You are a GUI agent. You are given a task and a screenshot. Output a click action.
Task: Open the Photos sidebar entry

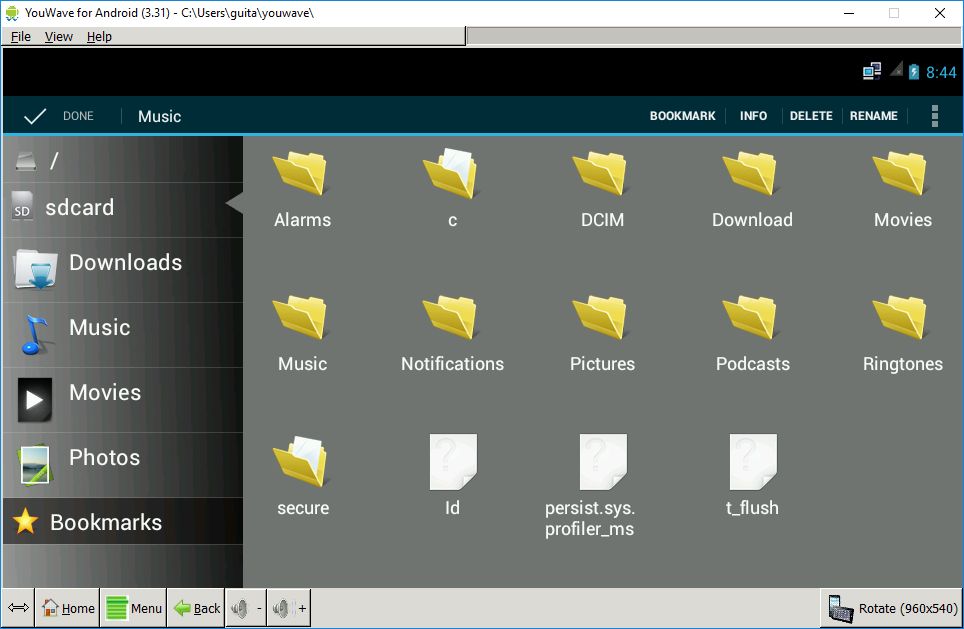pos(103,457)
